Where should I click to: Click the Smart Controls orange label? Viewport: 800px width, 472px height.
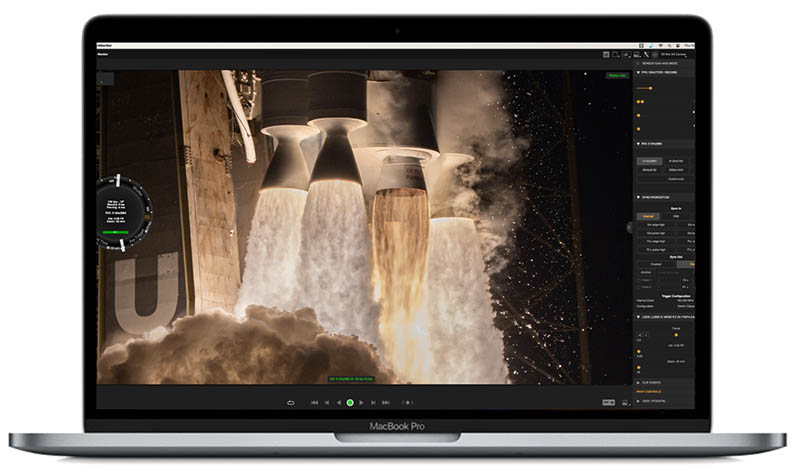pyautogui.click(x=648, y=391)
